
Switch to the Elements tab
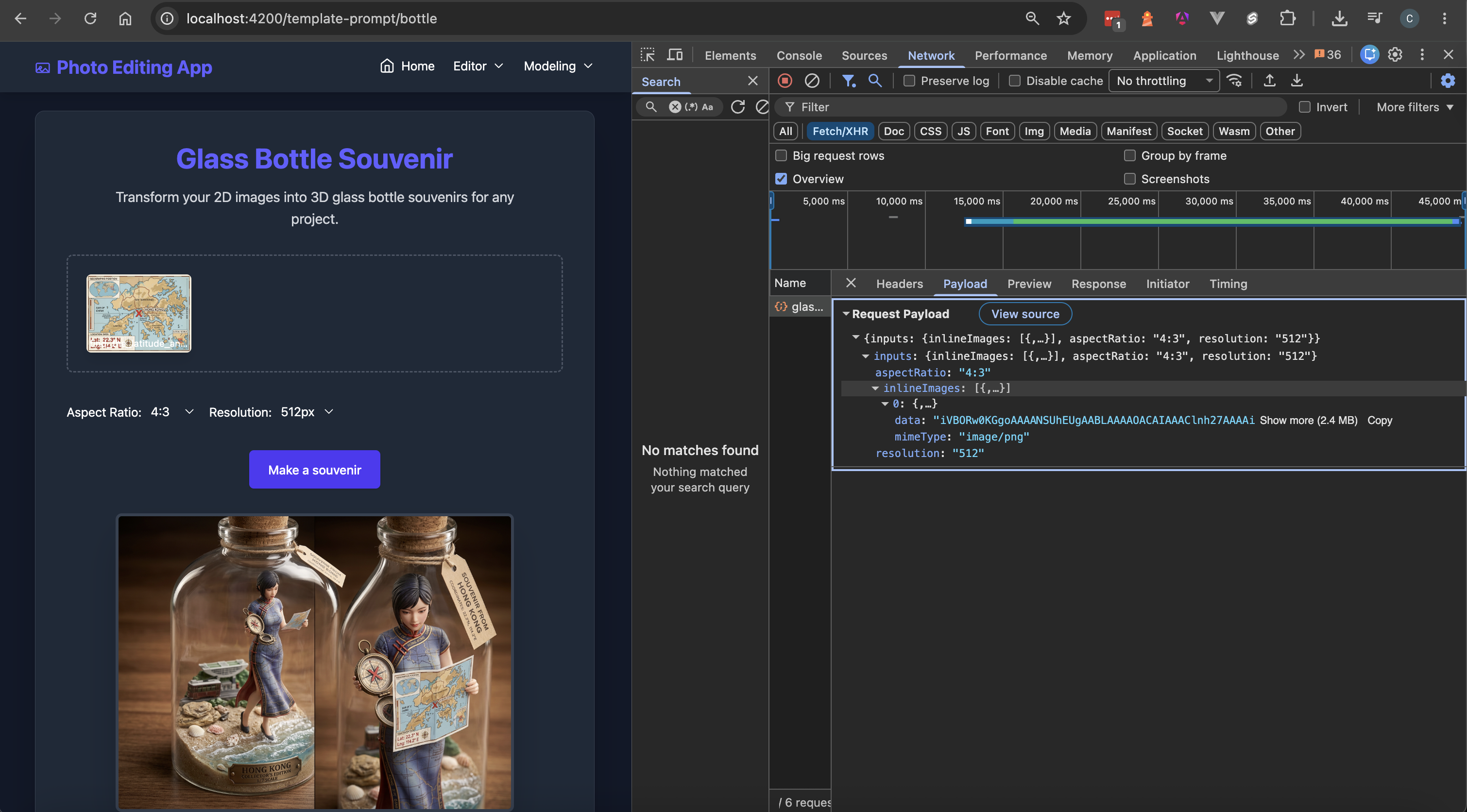coord(730,55)
